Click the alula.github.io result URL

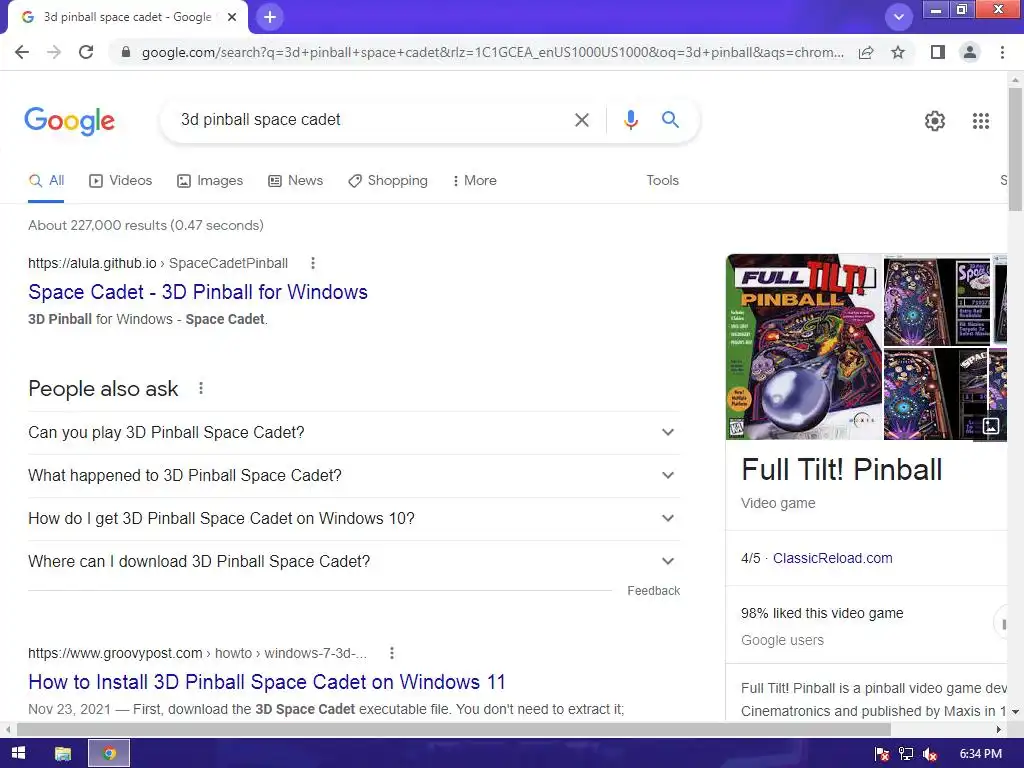pos(157,263)
